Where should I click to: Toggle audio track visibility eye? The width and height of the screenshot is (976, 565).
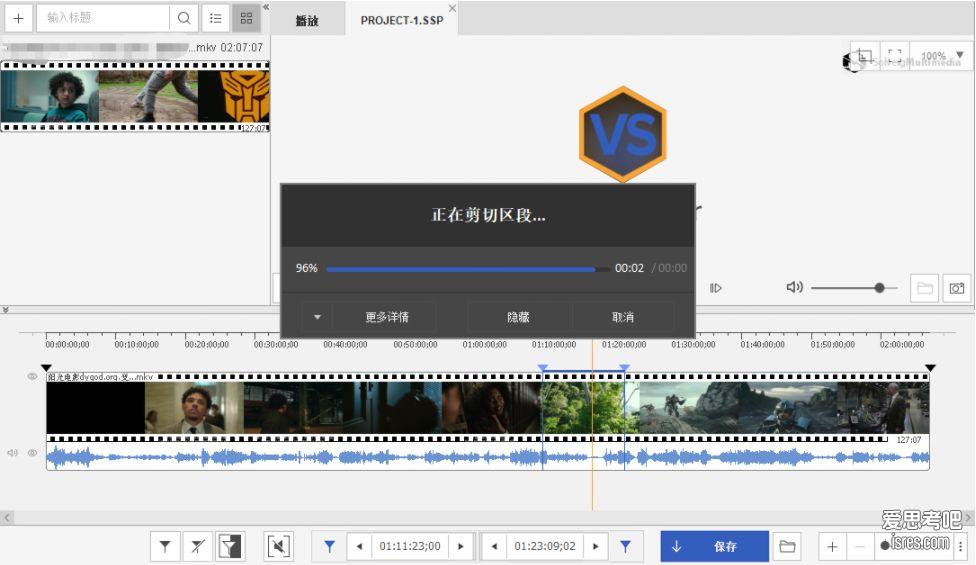[x=32, y=453]
